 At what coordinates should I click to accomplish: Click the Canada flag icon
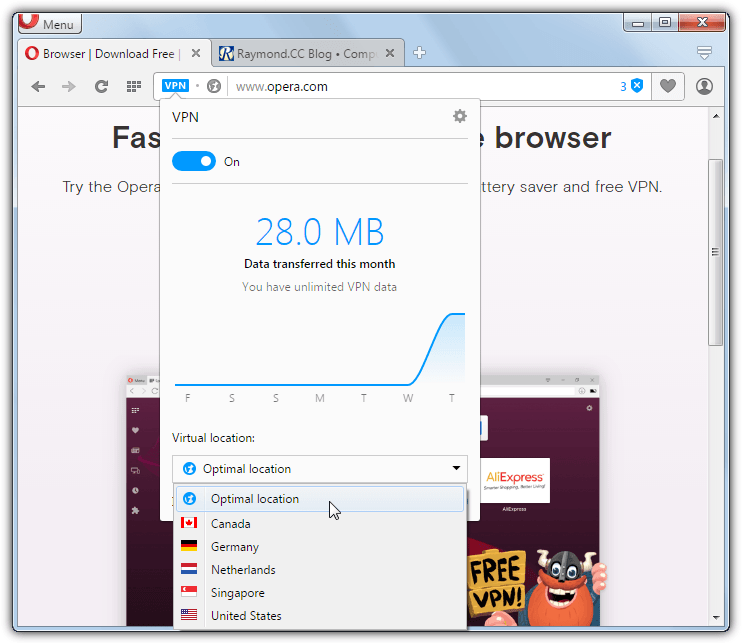189,522
